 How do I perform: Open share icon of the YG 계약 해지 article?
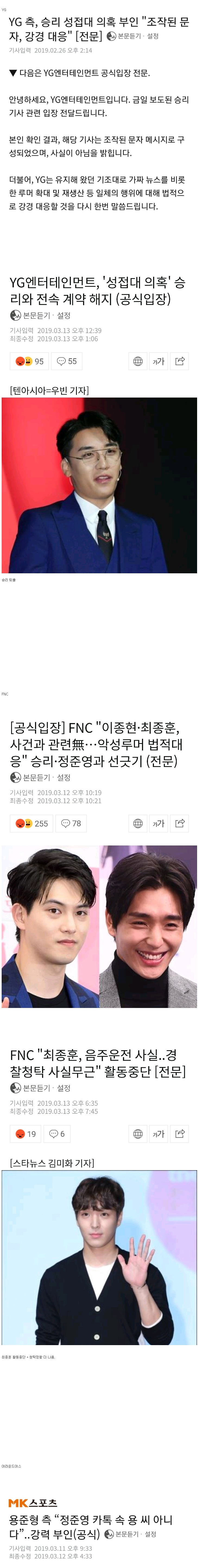point(179,361)
